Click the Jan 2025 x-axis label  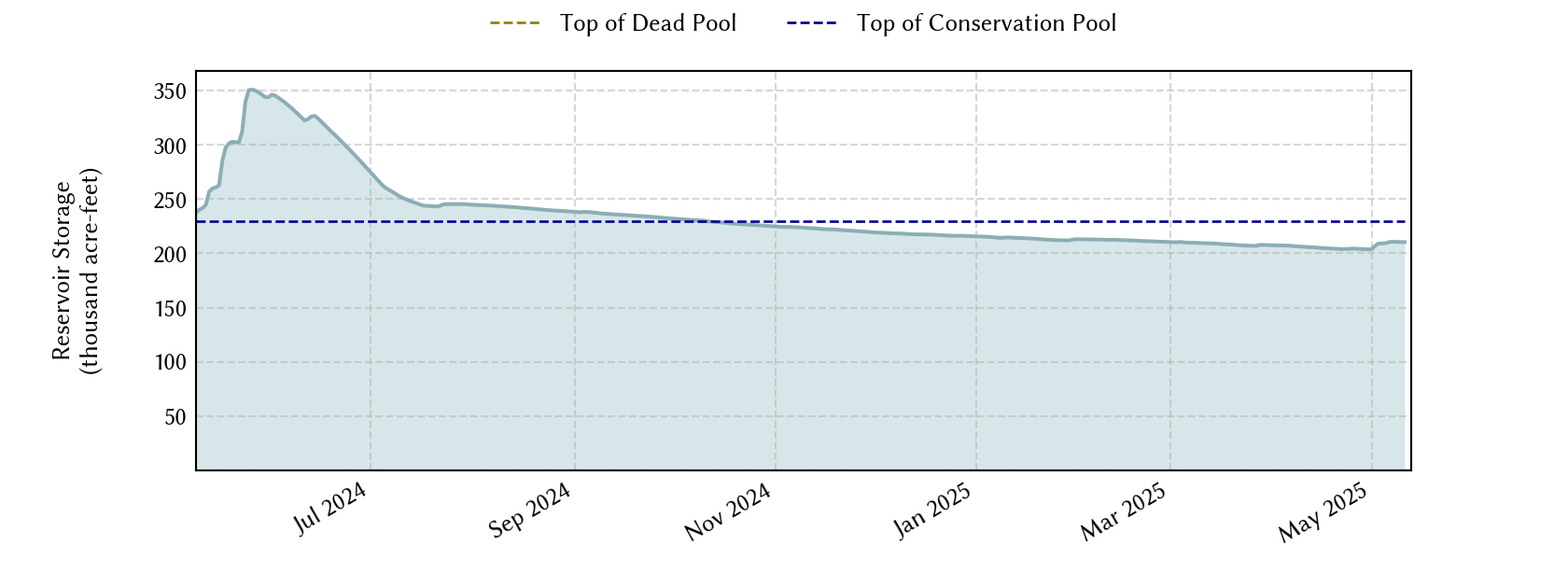coord(933,511)
